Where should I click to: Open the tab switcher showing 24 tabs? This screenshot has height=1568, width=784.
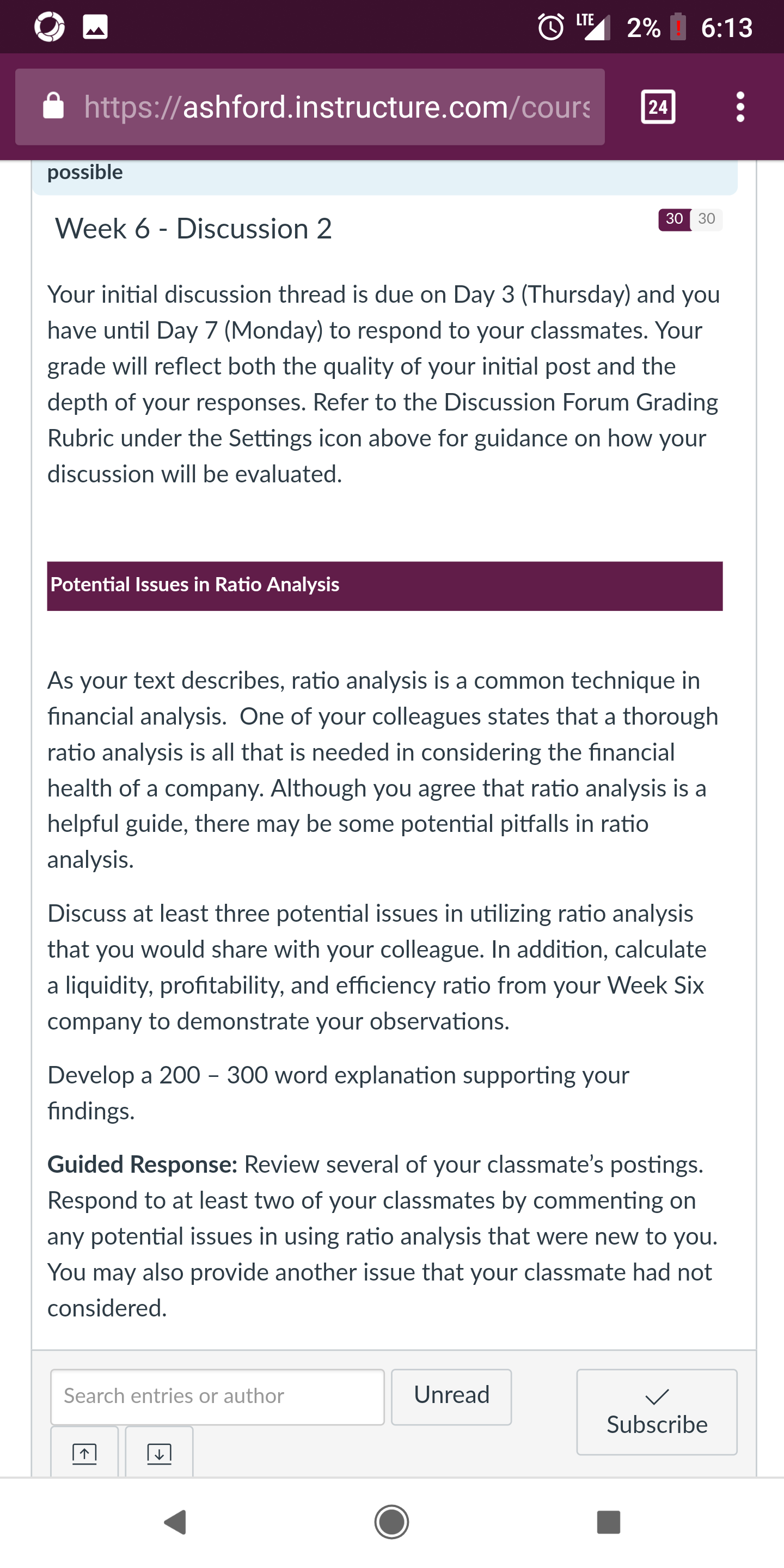tap(658, 107)
